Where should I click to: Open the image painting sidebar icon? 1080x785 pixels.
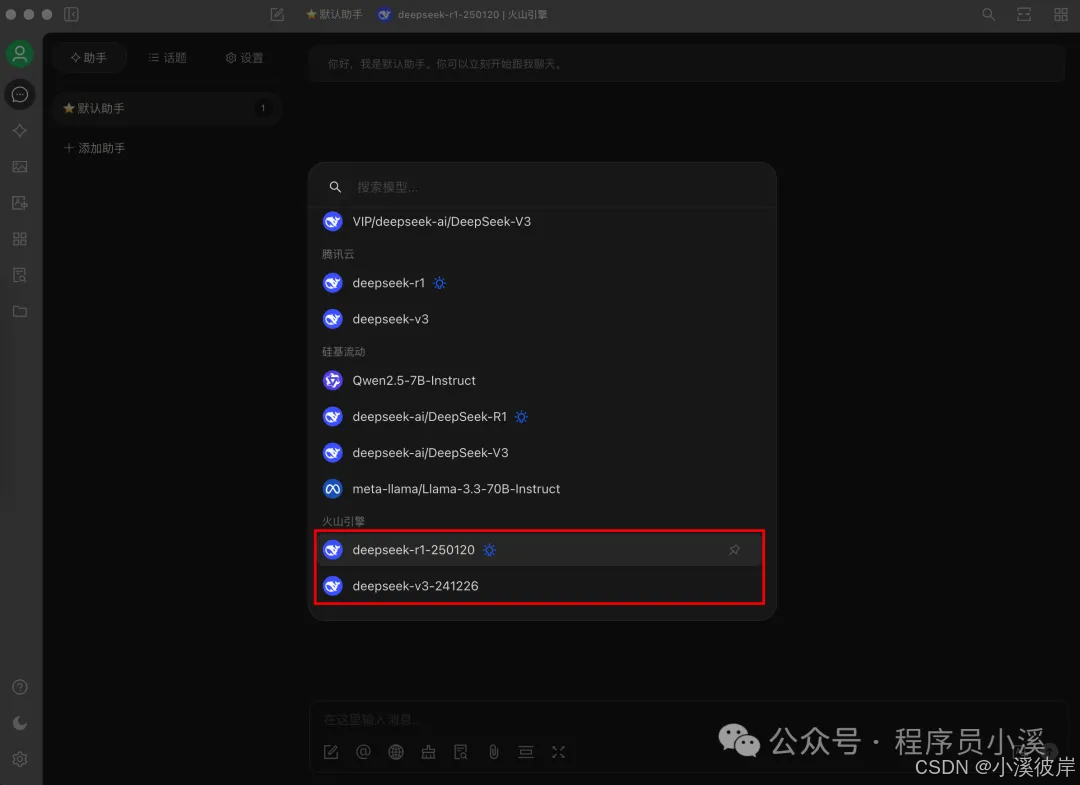(20, 167)
